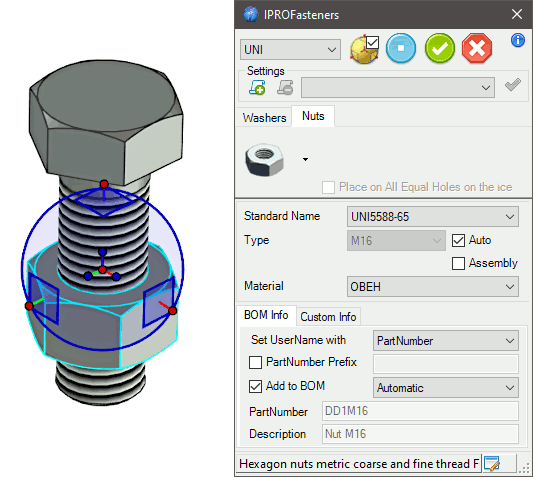Uncheck the Auto checkbox
This screenshot has height=477, width=533.
pyautogui.click(x=458, y=240)
